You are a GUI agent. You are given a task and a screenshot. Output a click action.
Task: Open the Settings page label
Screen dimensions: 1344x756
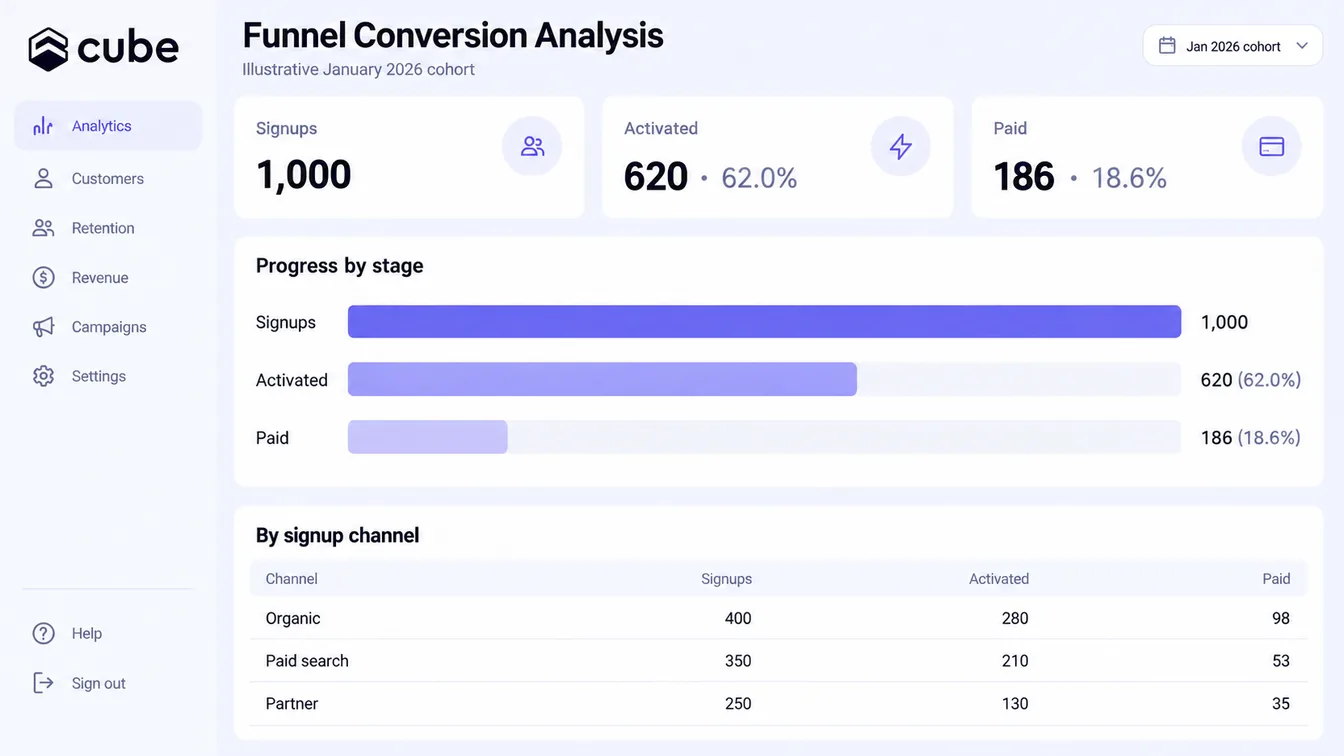coord(99,376)
